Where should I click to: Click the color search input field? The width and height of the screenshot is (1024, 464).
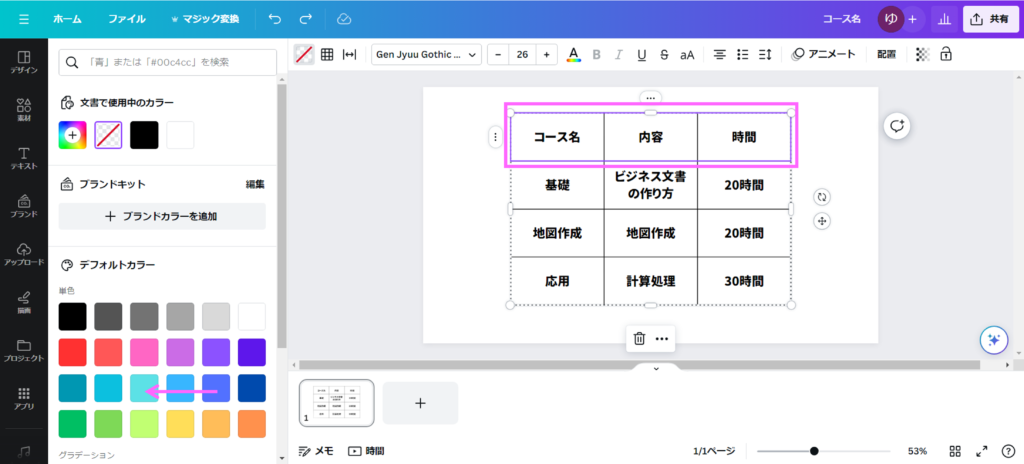click(168, 62)
